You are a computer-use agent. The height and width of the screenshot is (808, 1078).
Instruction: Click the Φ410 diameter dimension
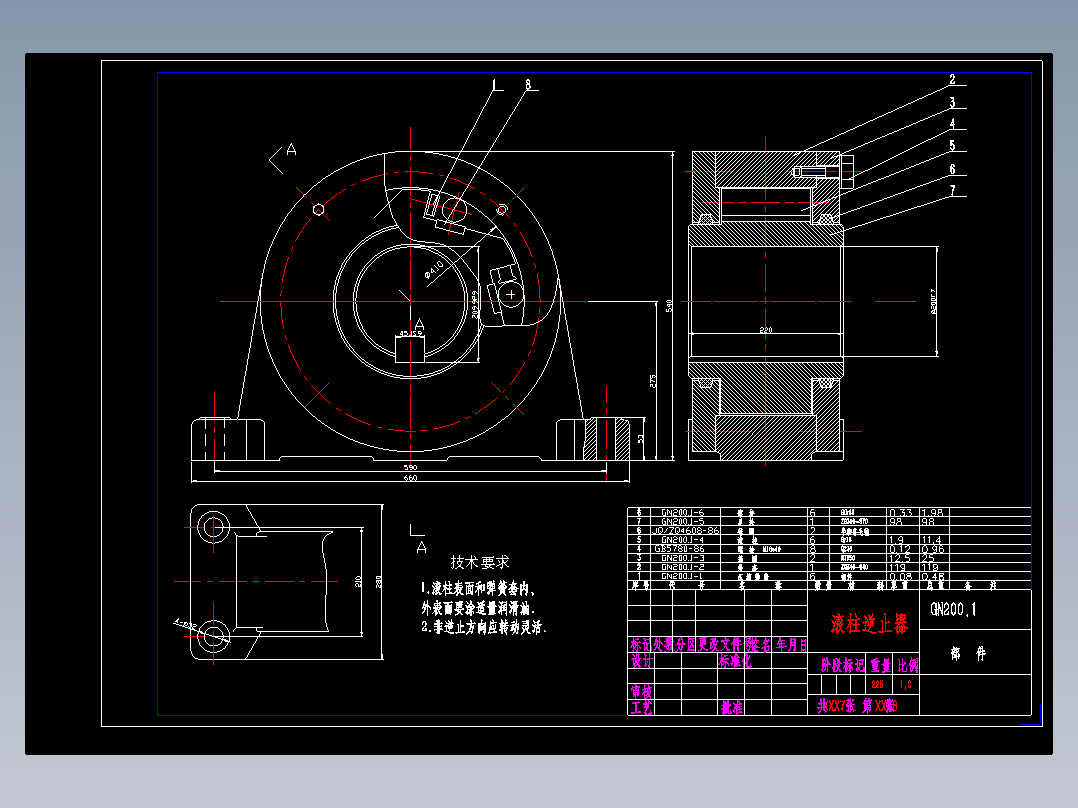point(434,270)
